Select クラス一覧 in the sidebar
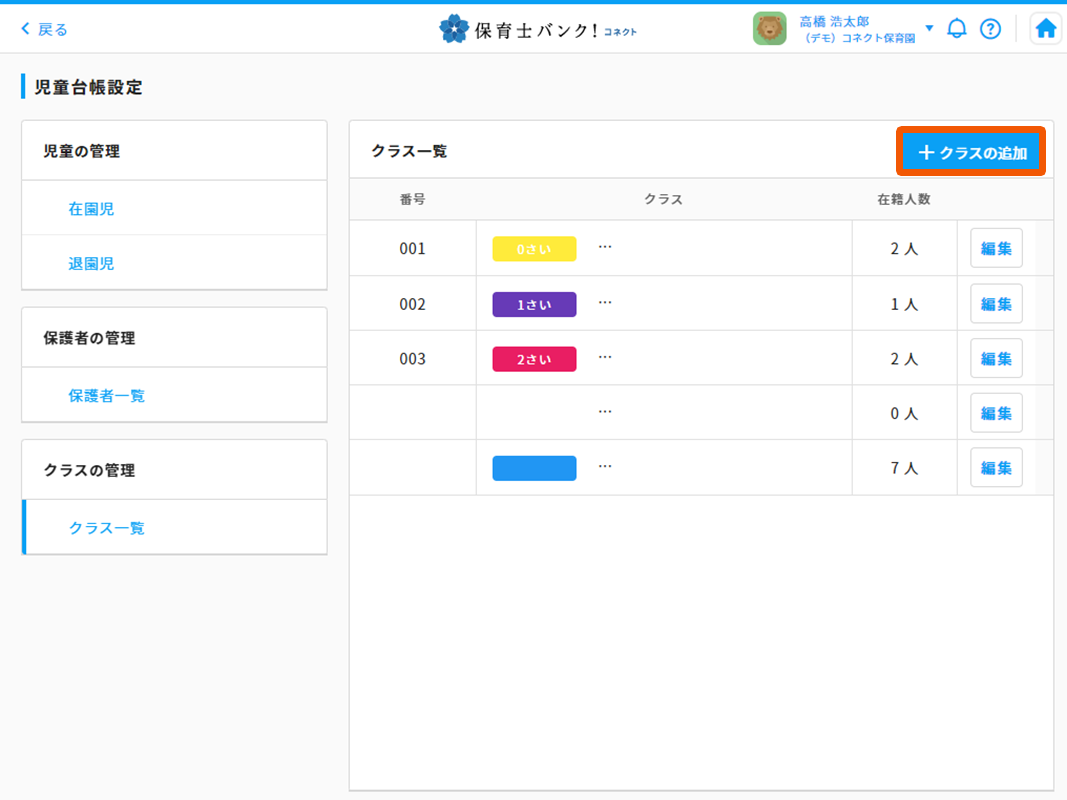 pos(106,527)
